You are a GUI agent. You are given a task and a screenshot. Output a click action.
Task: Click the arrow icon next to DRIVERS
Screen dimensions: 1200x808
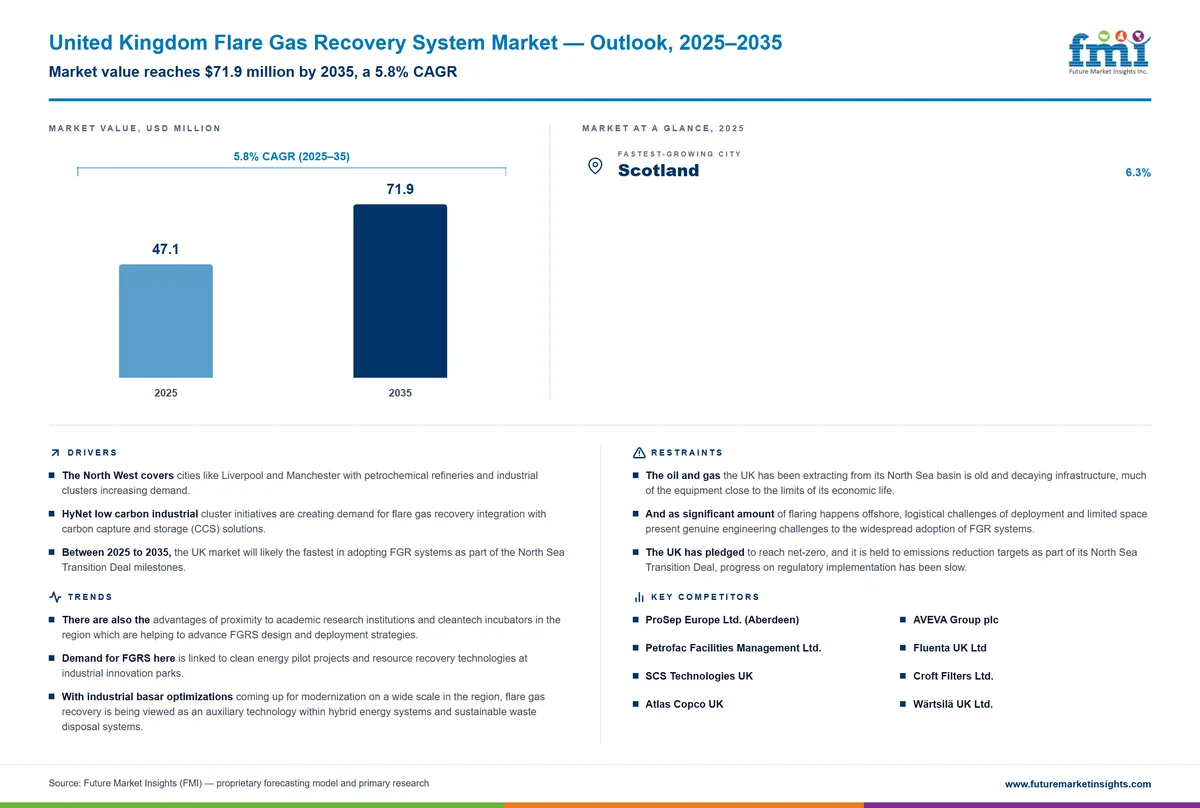pyautogui.click(x=54, y=453)
